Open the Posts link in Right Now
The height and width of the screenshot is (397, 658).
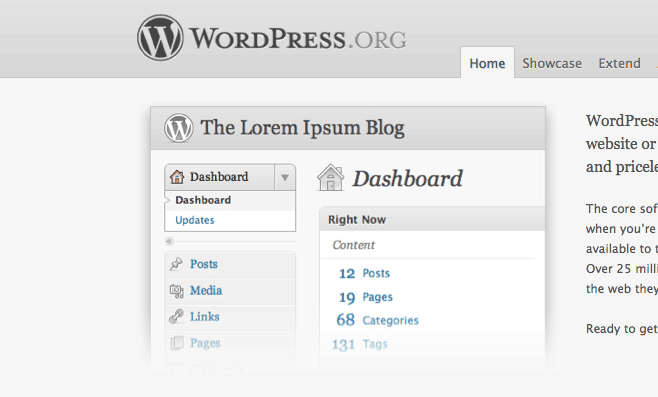click(x=376, y=274)
